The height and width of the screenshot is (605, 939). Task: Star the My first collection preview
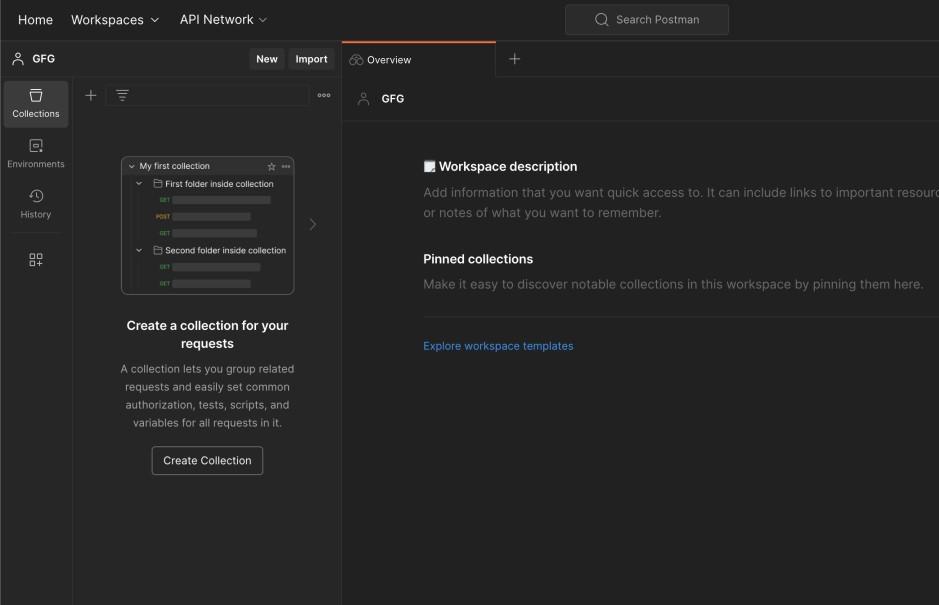[271, 167]
